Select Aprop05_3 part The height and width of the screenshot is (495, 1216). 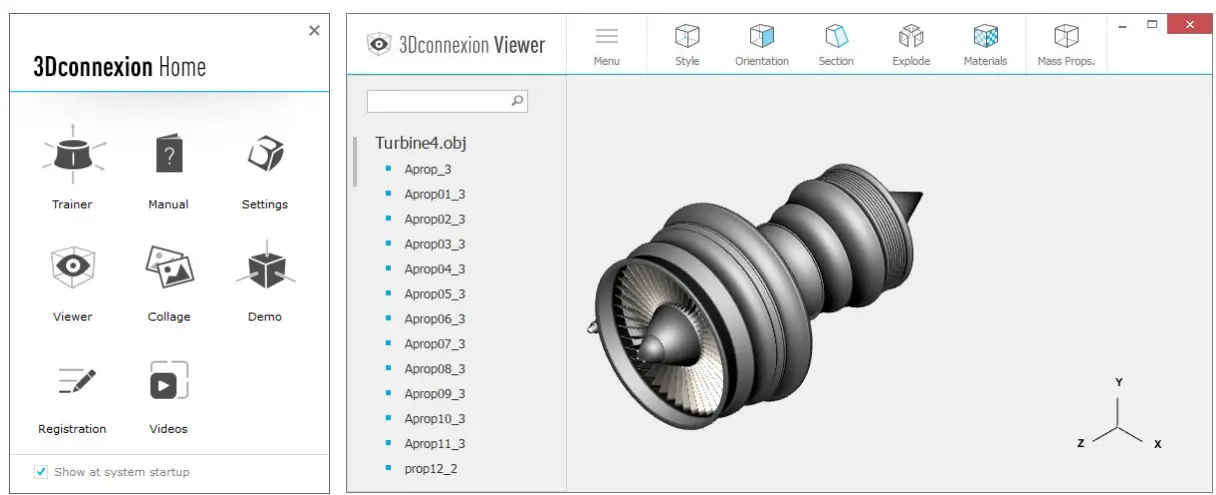pyautogui.click(x=435, y=294)
